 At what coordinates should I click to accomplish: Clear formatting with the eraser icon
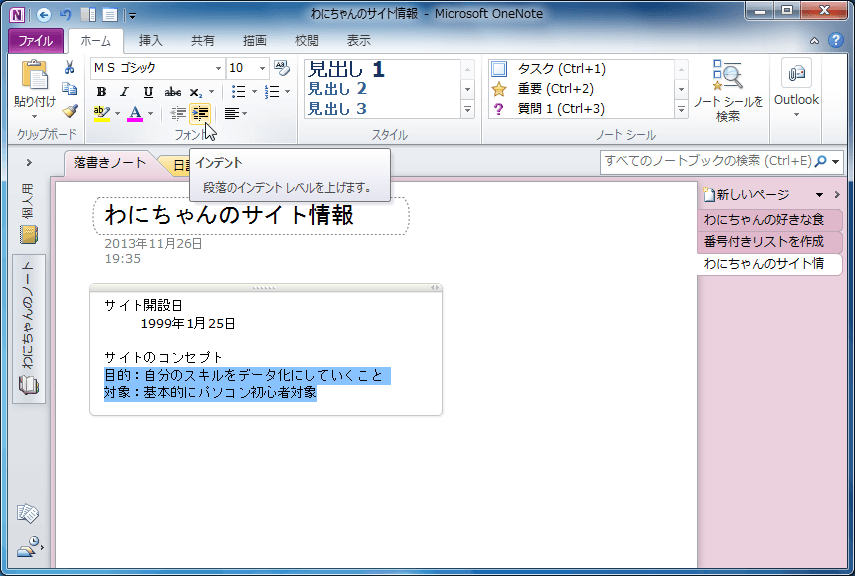pos(281,68)
